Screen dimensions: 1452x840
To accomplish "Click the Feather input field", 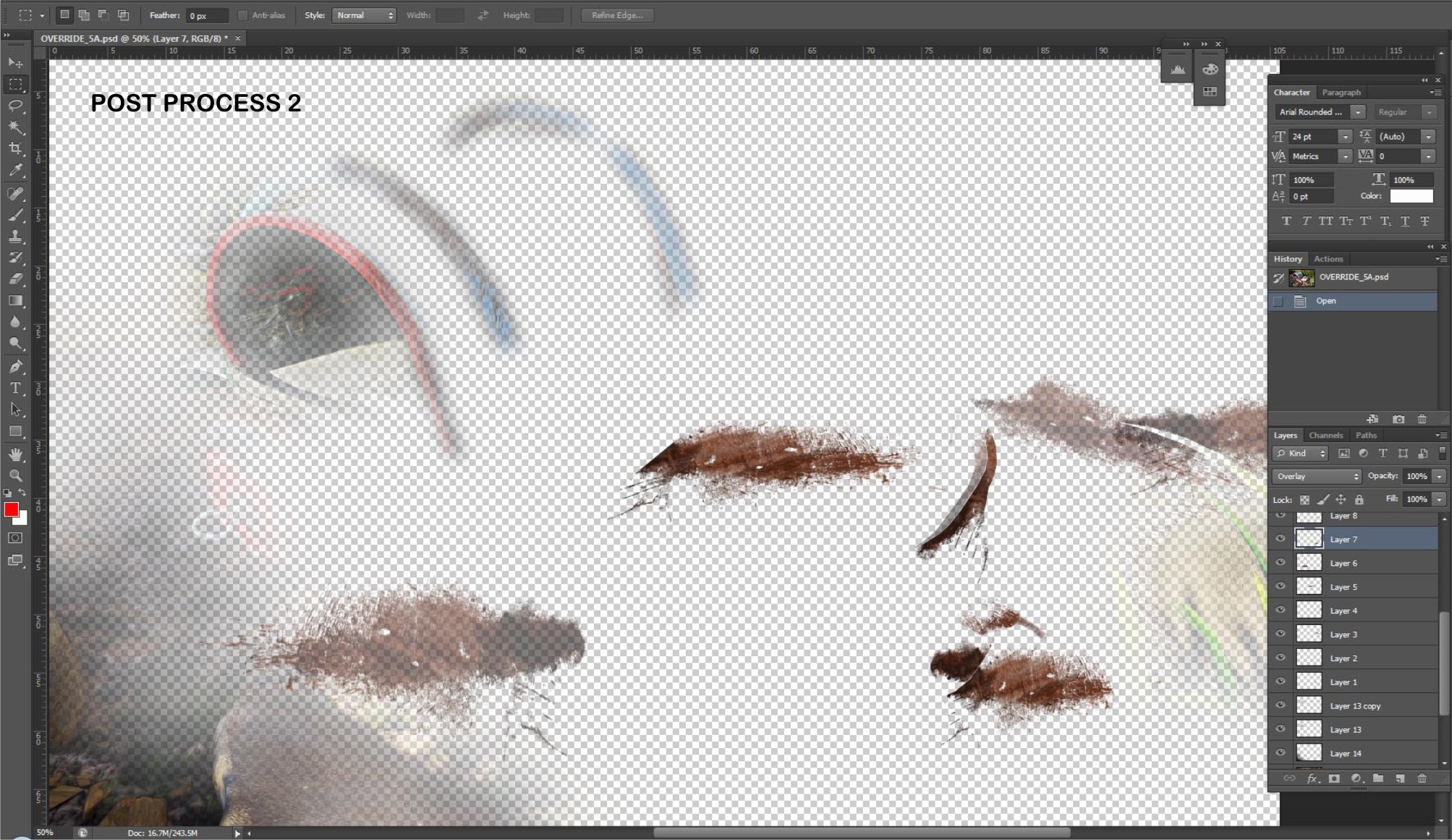I will point(207,15).
